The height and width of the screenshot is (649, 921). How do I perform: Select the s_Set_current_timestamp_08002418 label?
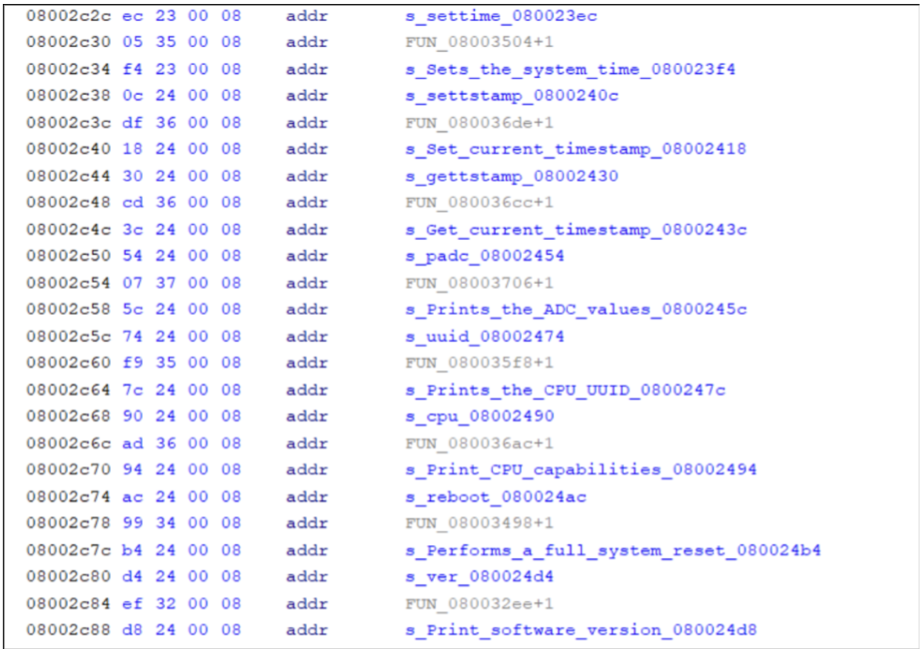575,149
